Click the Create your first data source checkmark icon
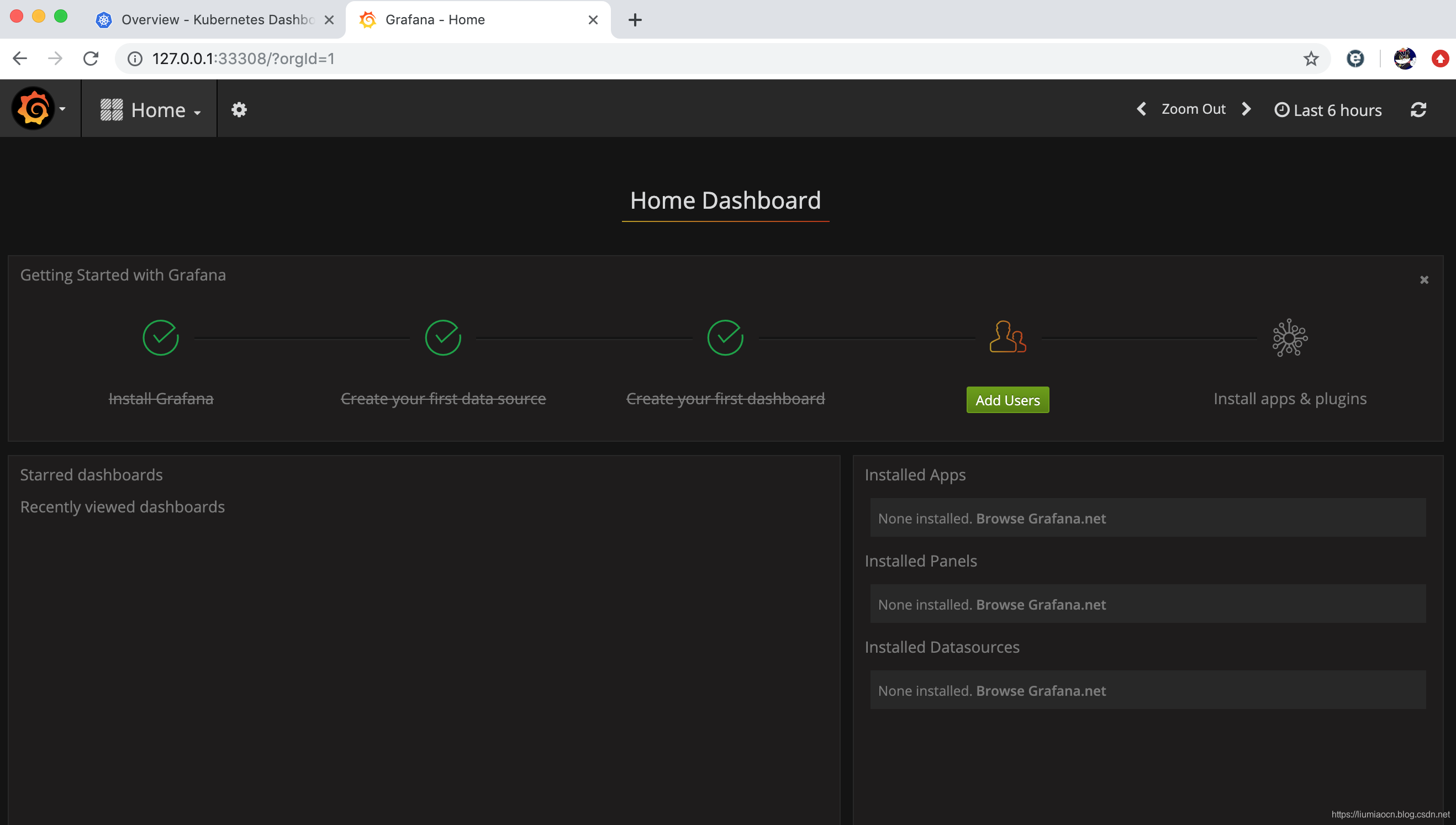1456x825 pixels. point(443,338)
